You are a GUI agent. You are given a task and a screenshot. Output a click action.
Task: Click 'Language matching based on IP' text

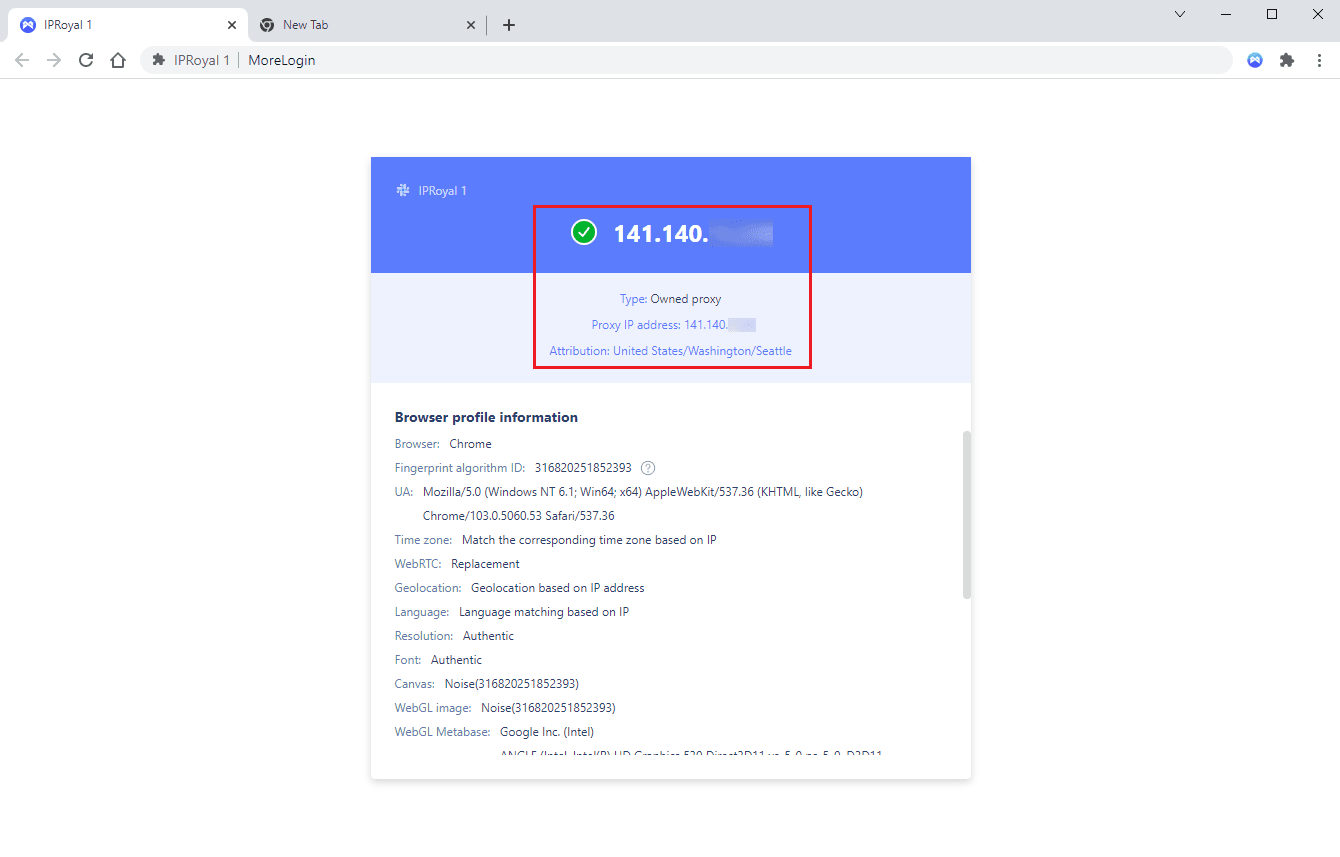tap(544, 612)
